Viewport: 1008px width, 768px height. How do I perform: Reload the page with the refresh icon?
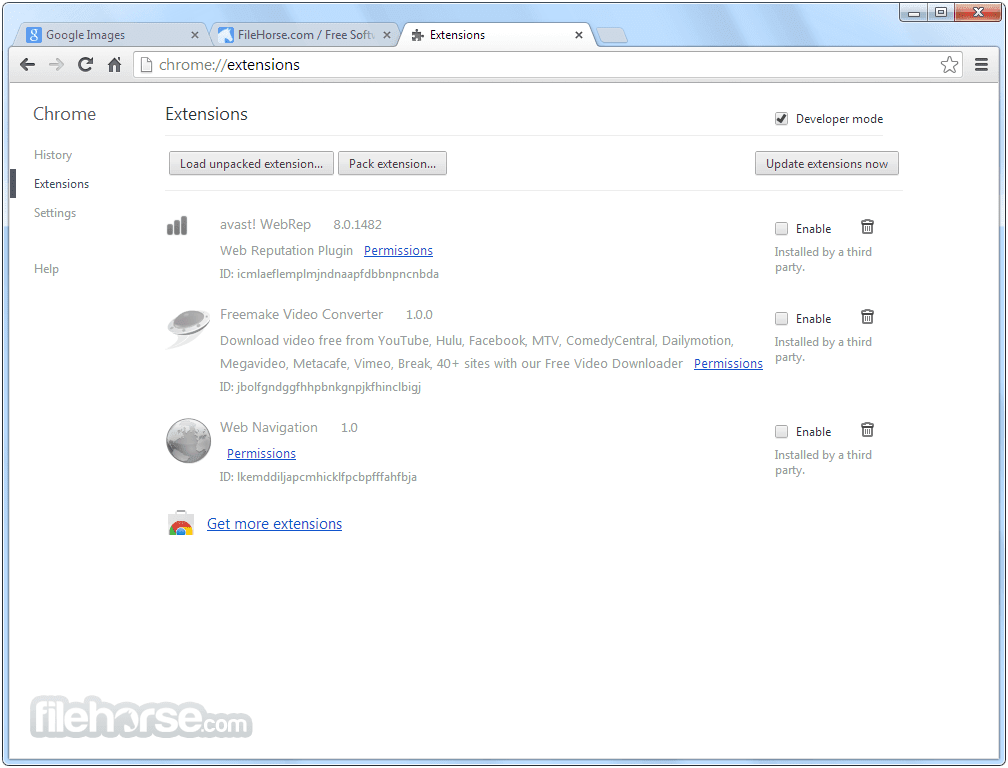pyautogui.click(x=86, y=64)
